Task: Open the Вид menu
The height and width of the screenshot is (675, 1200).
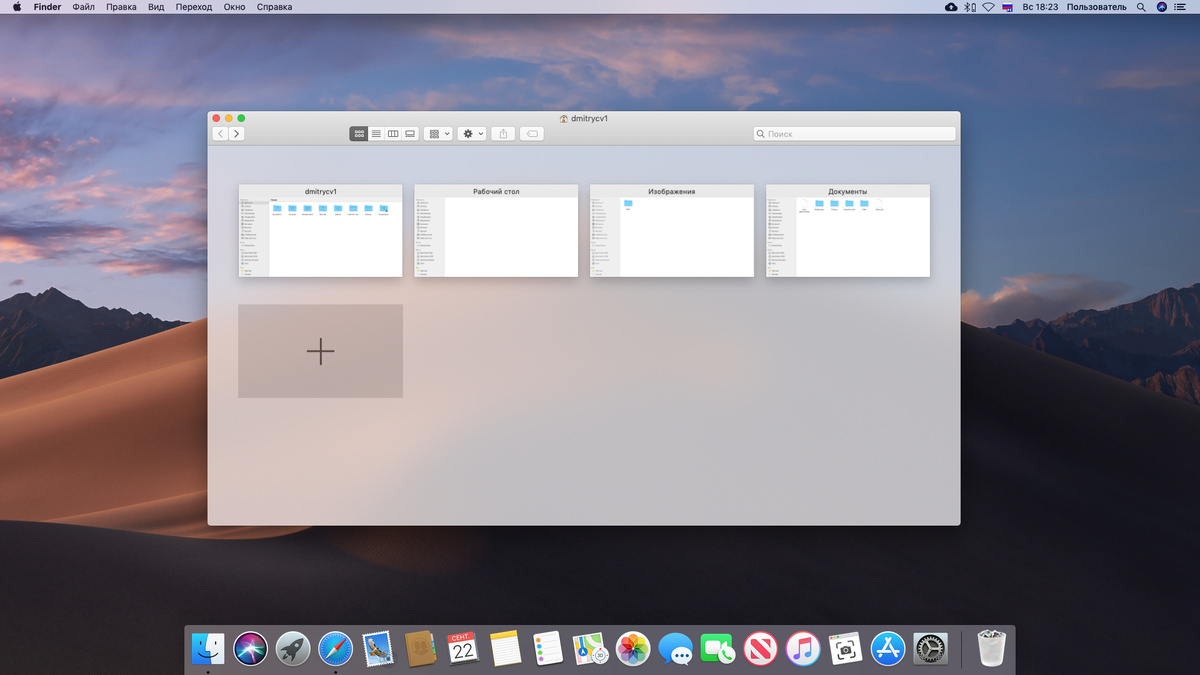Action: click(156, 7)
